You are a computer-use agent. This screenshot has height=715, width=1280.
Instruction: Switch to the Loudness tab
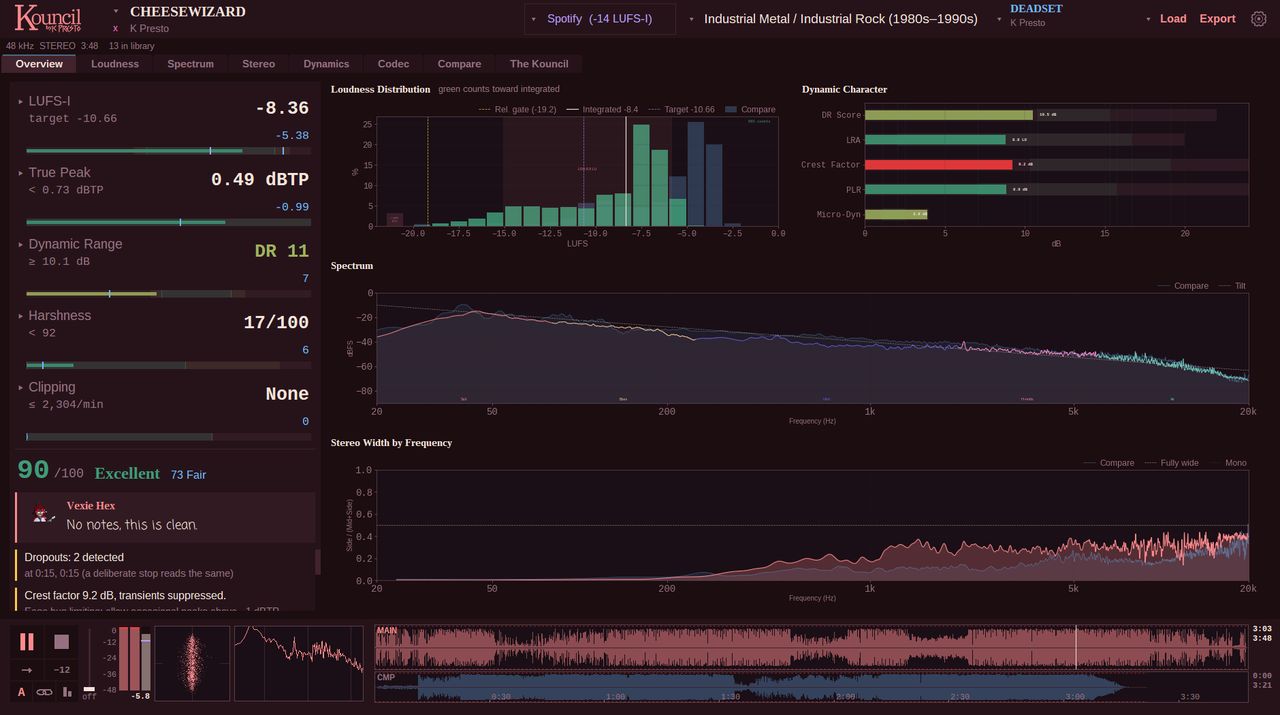pos(115,64)
